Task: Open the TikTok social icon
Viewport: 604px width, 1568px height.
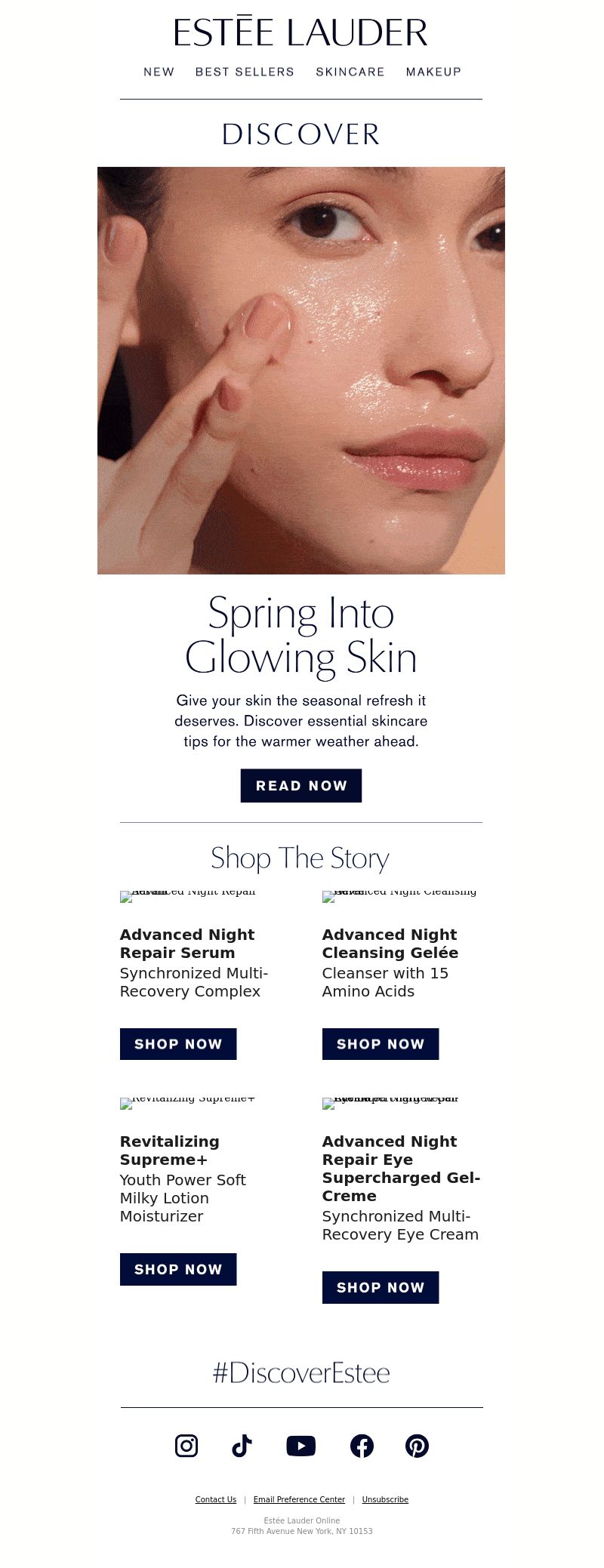Action: (242, 1445)
